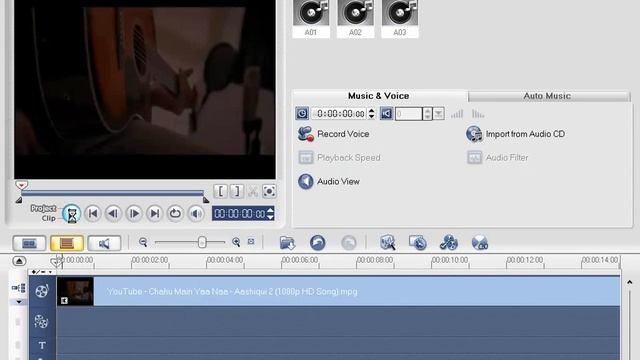
Task: Open the system volume speaker button
Action: coord(196,213)
